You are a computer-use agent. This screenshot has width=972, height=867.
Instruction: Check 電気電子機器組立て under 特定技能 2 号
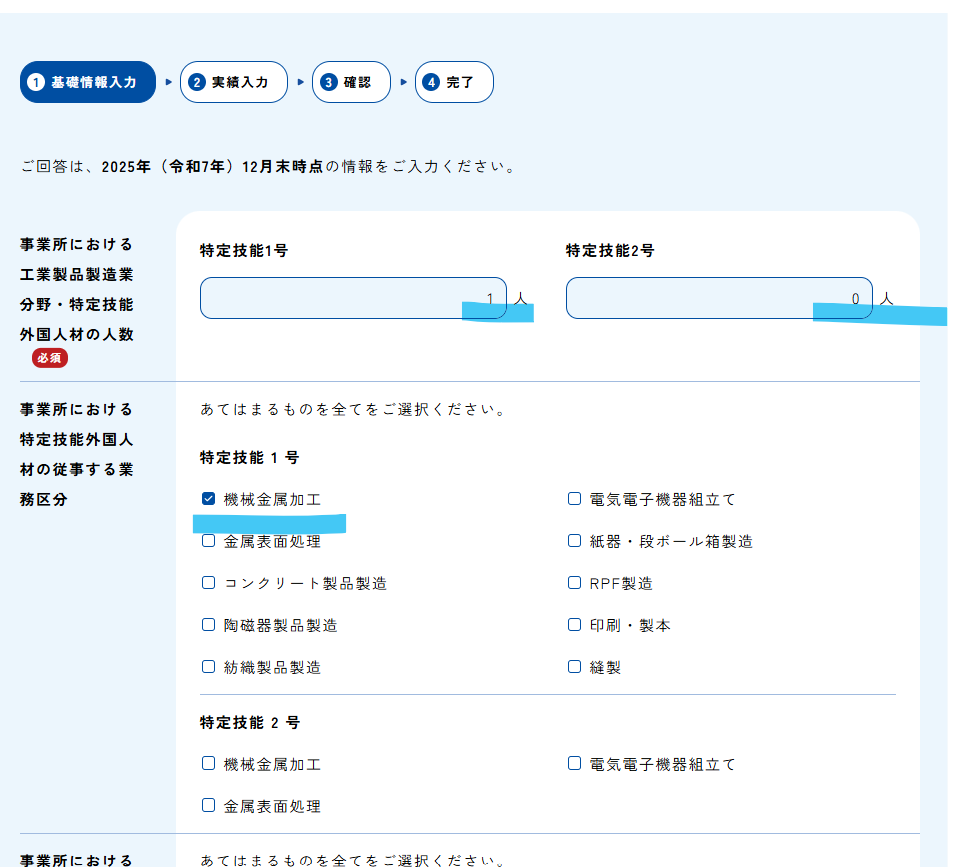(574, 763)
